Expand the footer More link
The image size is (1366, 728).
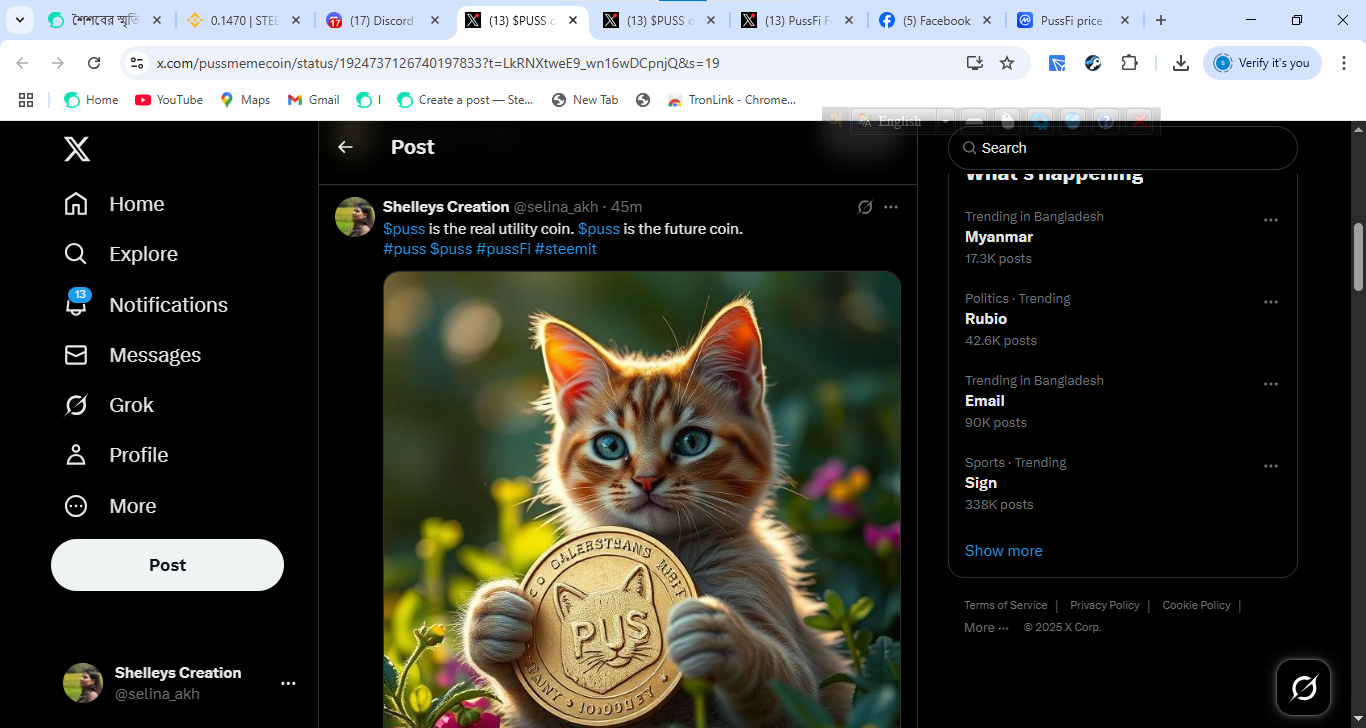[x=986, y=628]
